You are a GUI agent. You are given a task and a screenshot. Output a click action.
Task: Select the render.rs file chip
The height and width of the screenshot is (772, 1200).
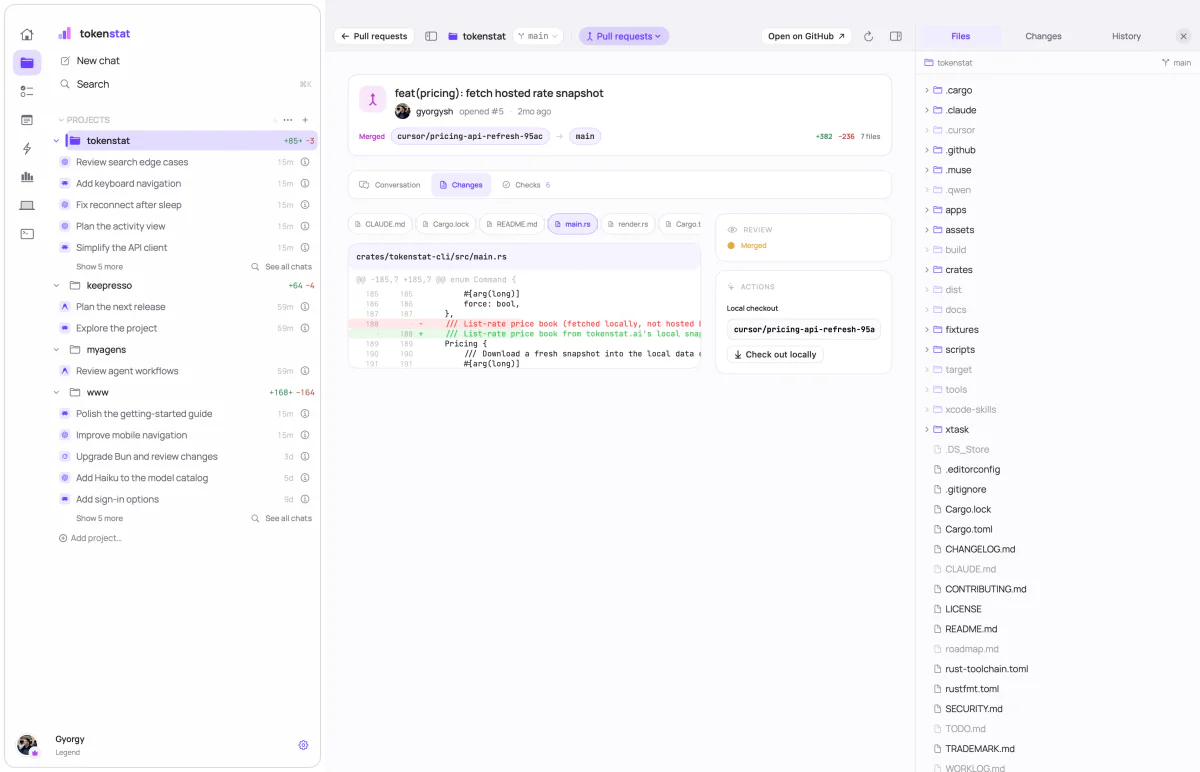pyautogui.click(x=628, y=224)
